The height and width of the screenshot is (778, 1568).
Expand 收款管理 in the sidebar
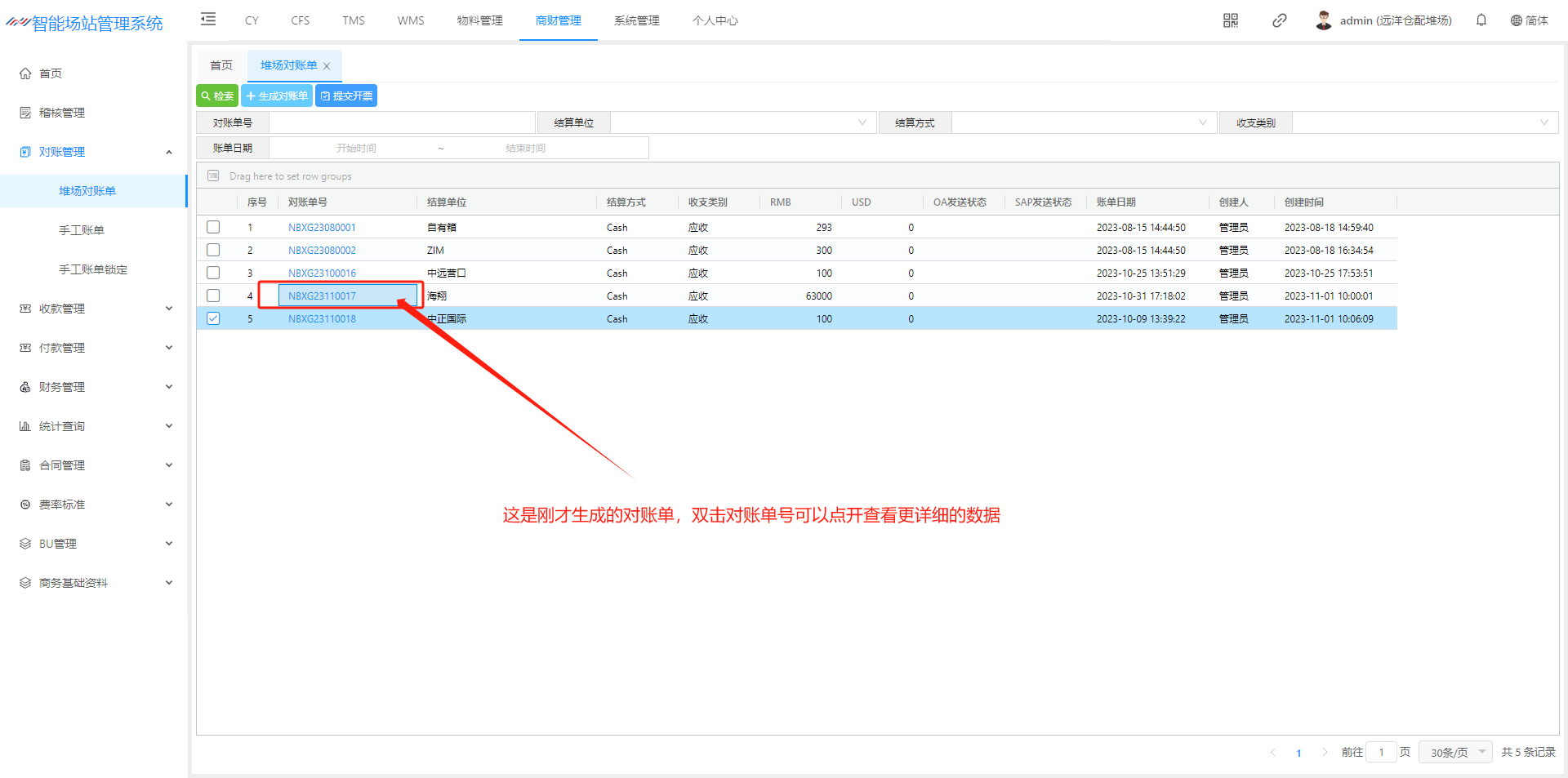tap(95, 309)
